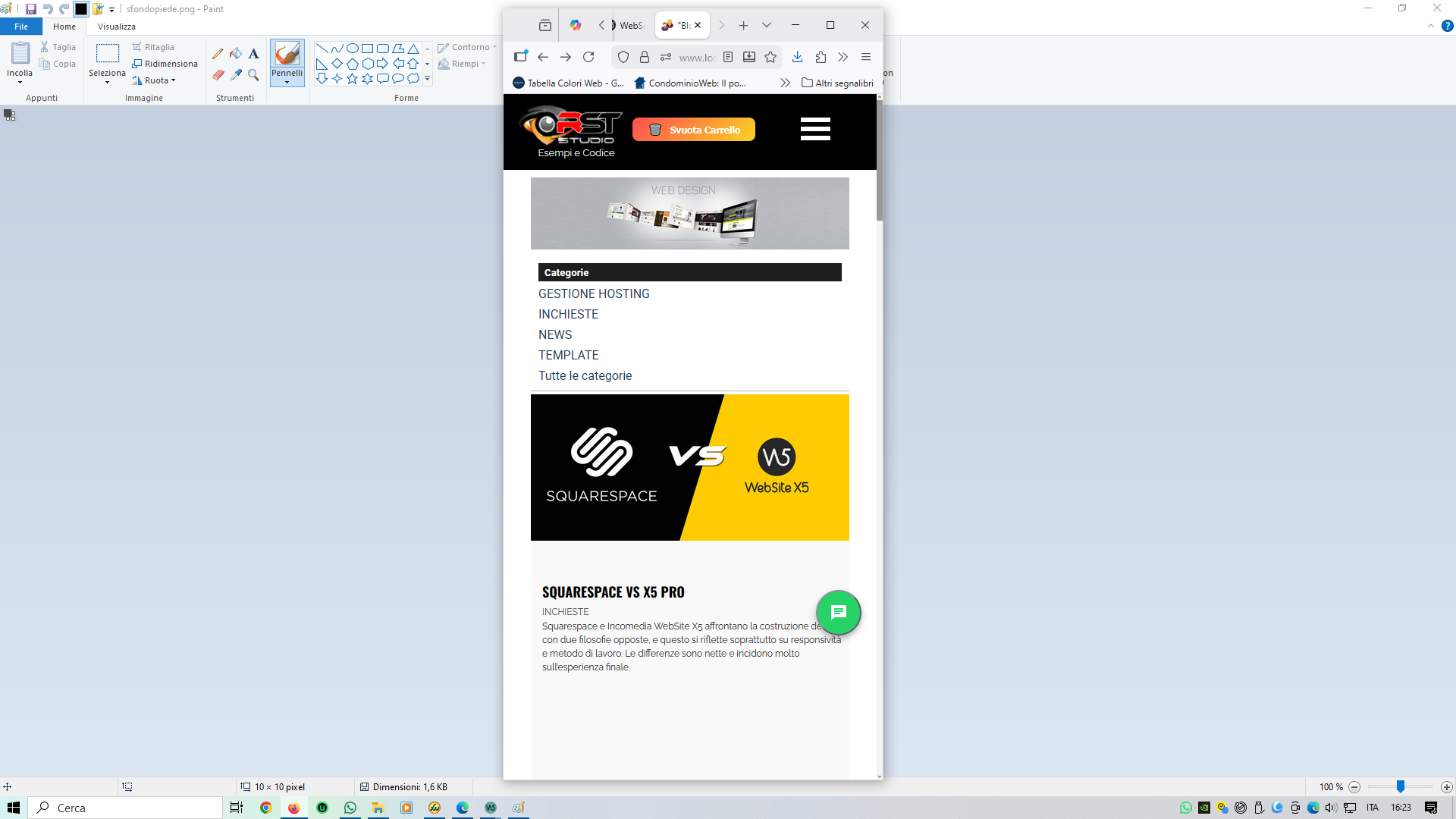Bookmark page with the star icon
The width and height of the screenshot is (1456, 819).
770,57
